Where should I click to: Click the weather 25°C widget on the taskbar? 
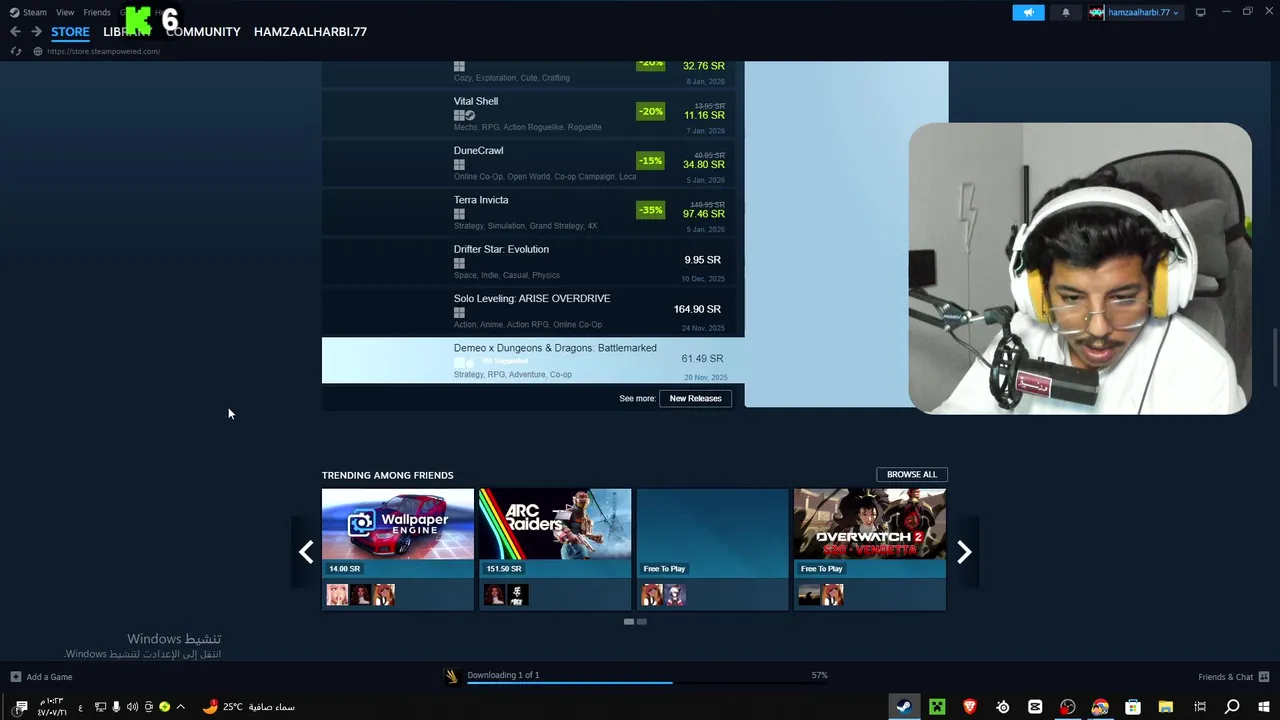[x=248, y=707]
